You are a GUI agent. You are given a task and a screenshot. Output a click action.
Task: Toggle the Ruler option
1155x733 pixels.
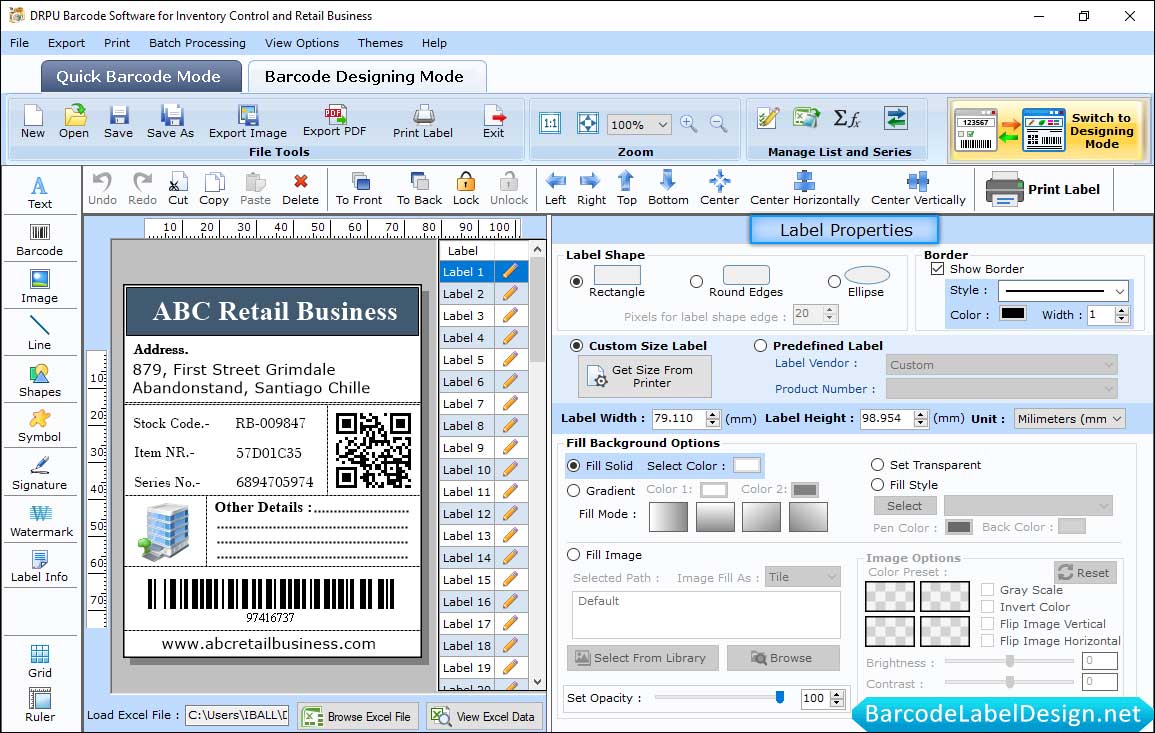[x=40, y=705]
